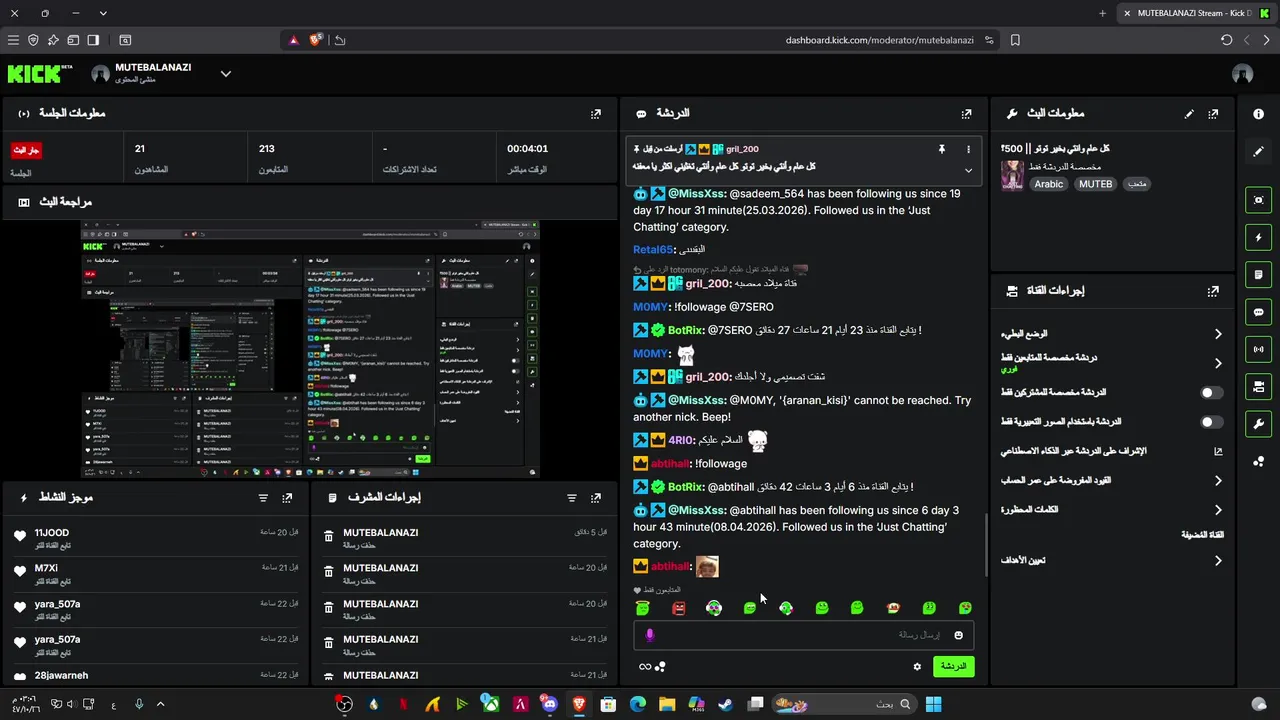Open filter on moderator actions panel
This screenshot has width=1280, height=720.
coord(572,497)
